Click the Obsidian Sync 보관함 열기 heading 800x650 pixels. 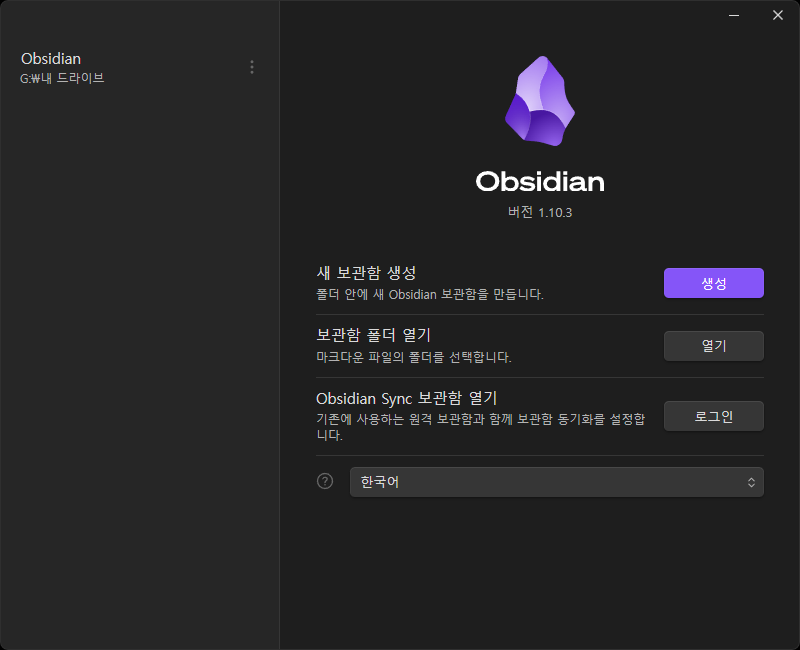pos(407,398)
